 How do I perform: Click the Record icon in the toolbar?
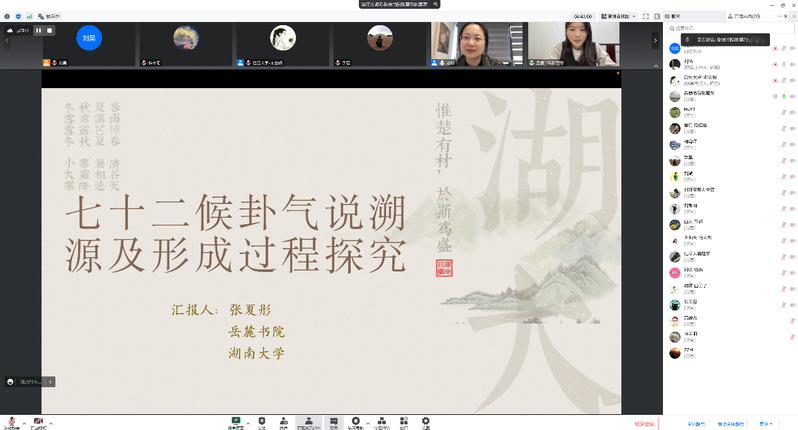click(355, 421)
